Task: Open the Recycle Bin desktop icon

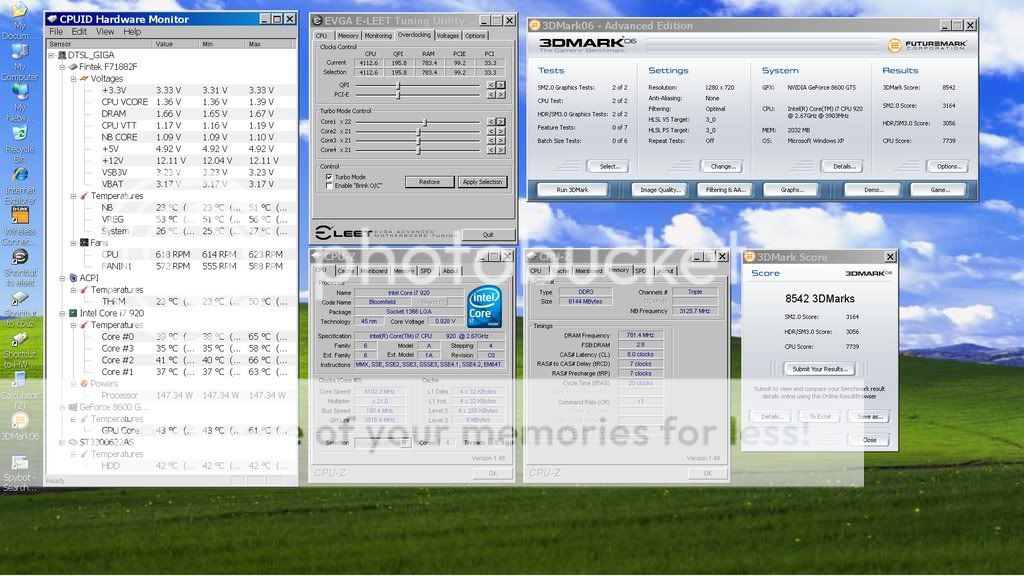Action: click(x=20, y=133)
